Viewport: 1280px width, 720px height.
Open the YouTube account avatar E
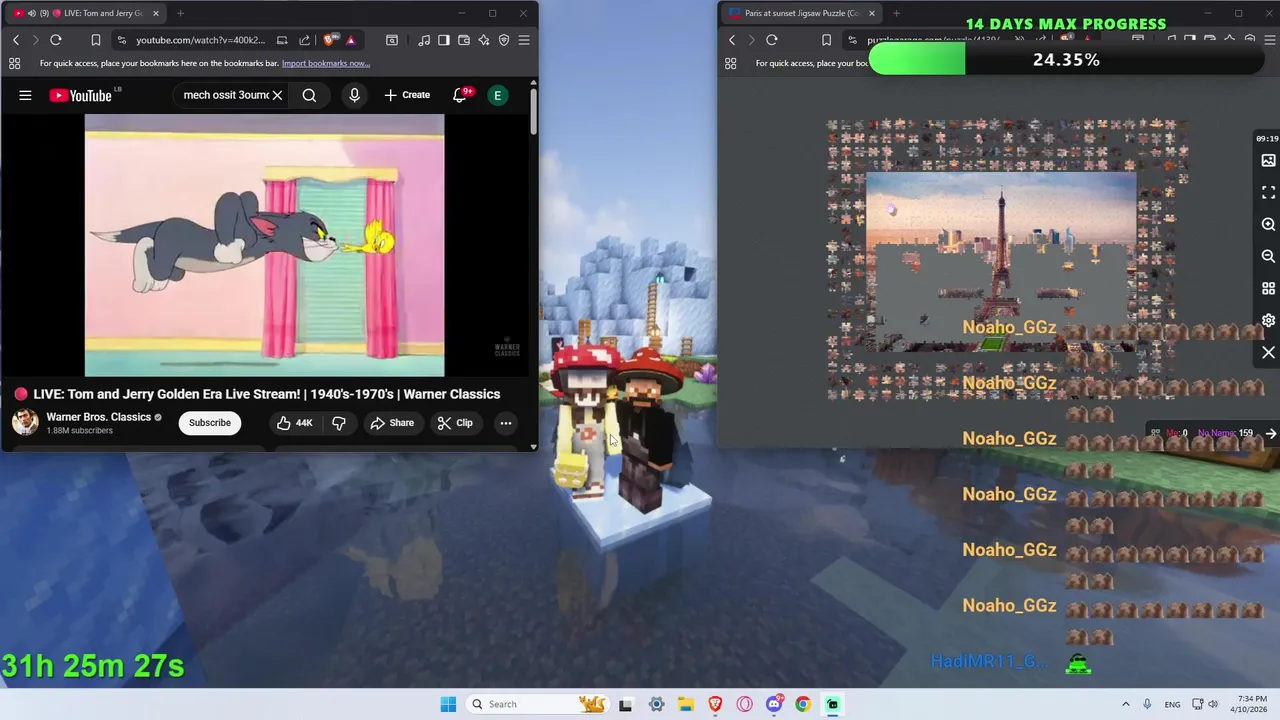coord(497,95)
